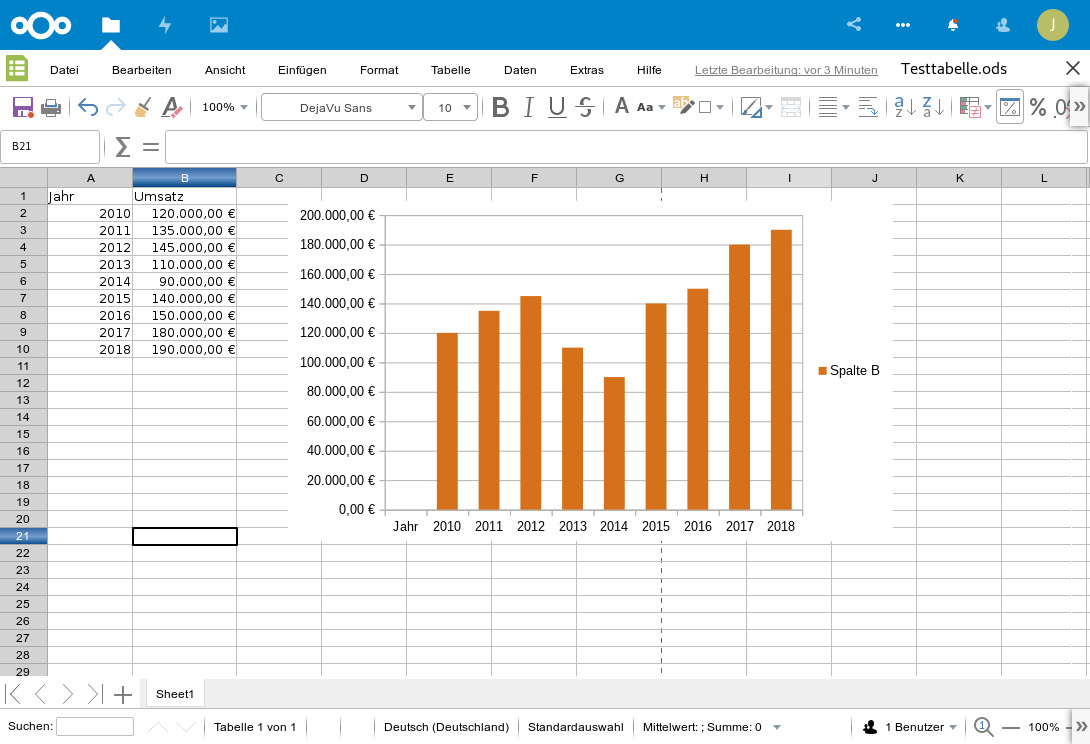1090x744 pixels.
Task: Open the Tabelle menu
Action: tap(450, 70)
